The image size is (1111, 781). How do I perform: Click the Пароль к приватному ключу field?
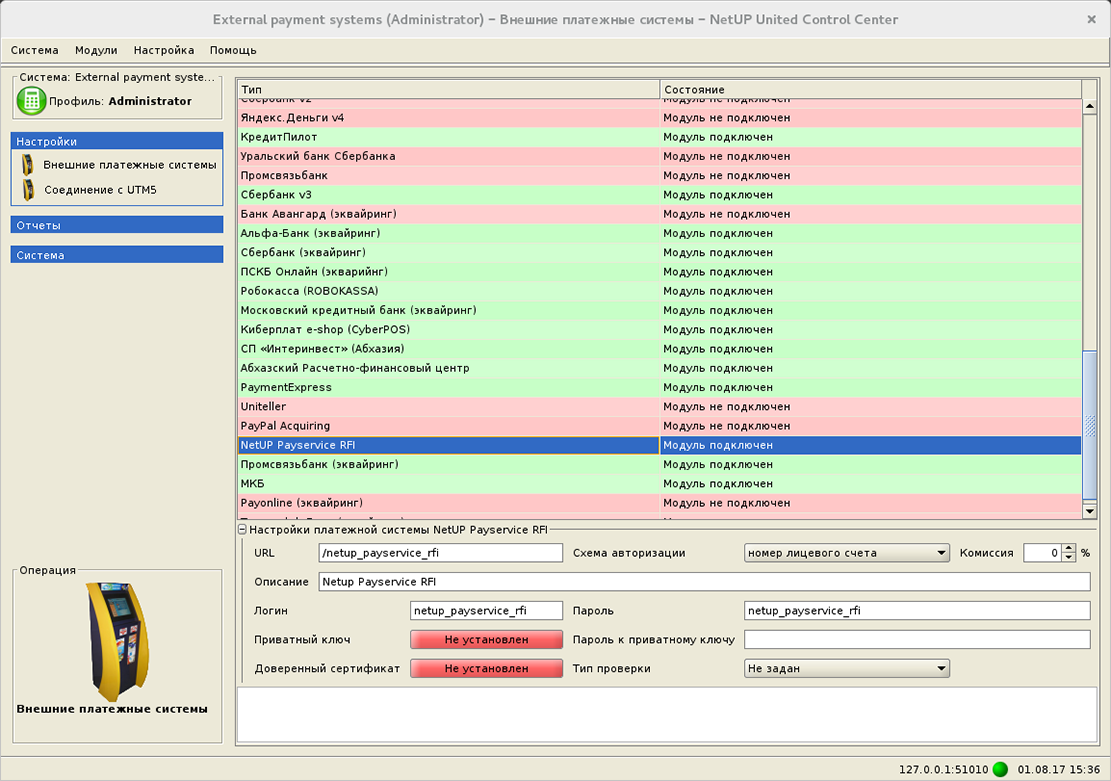click(917, 639)
